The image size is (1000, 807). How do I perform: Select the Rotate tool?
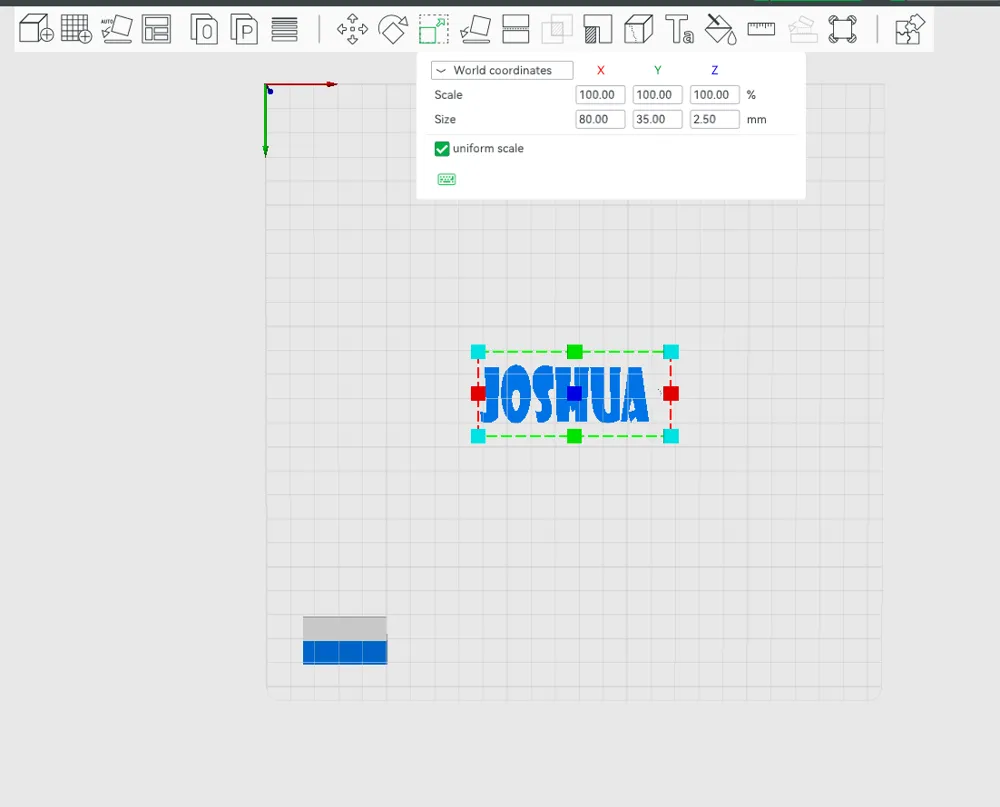394,29
